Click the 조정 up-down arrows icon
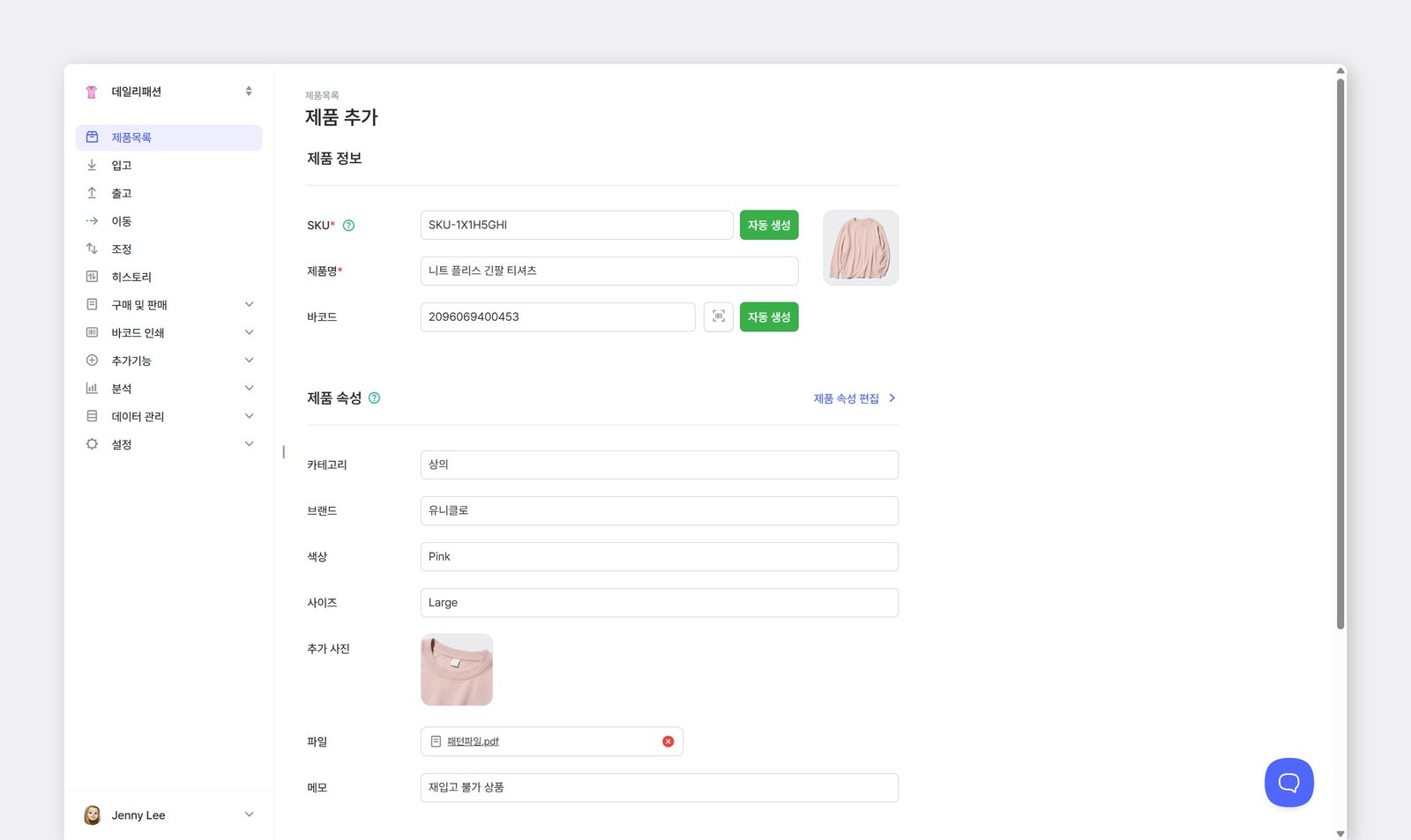 92,249
